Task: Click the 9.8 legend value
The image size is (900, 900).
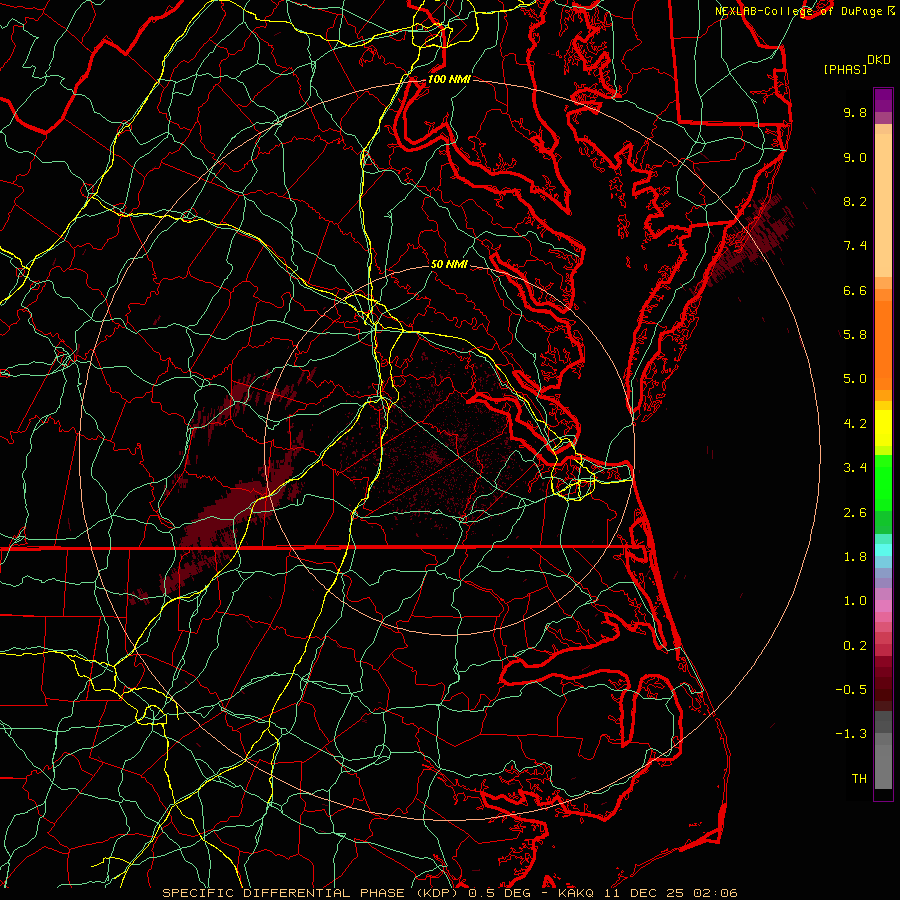Action: point(855,112)
